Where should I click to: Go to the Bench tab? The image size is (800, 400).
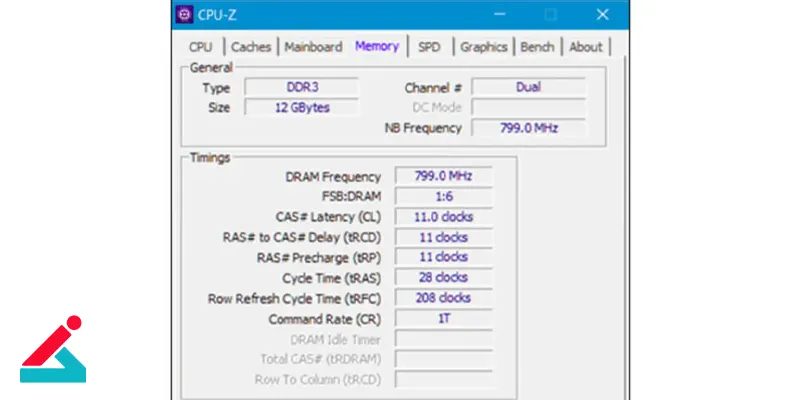(x=537, y=47)
